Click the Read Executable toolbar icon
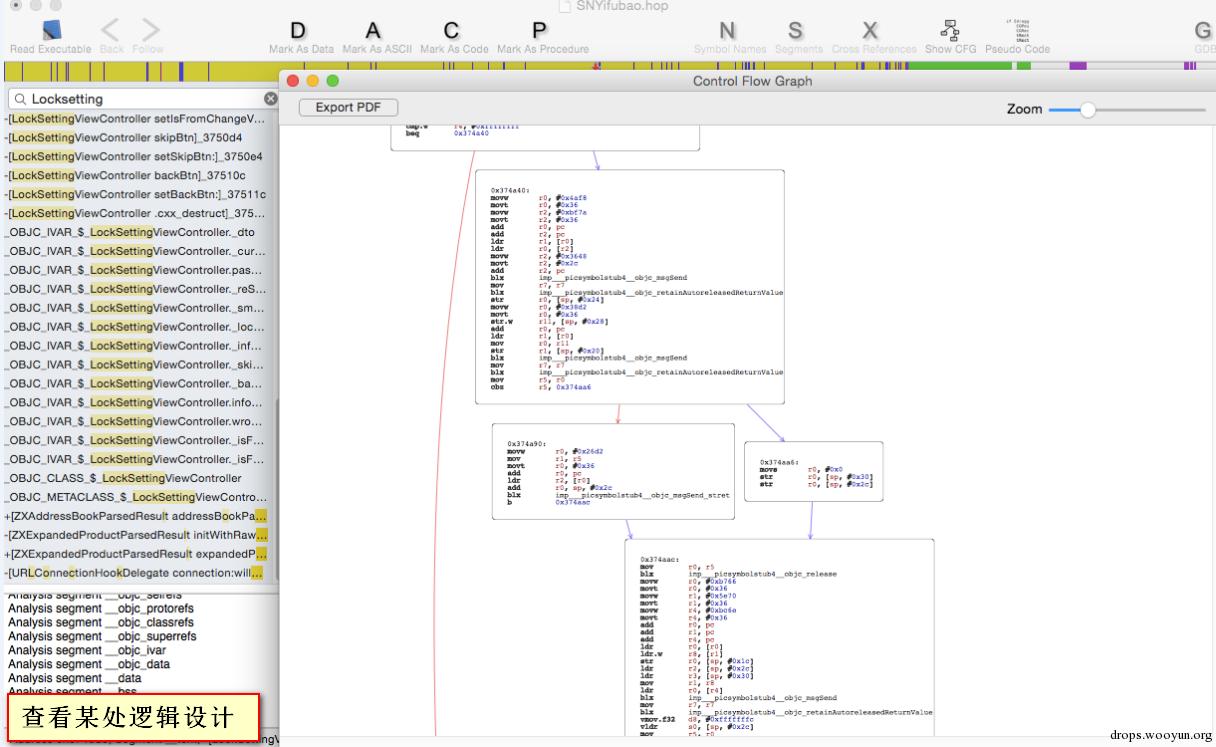This screenshot has width=1216, height=747. click(x=50, y=31)
